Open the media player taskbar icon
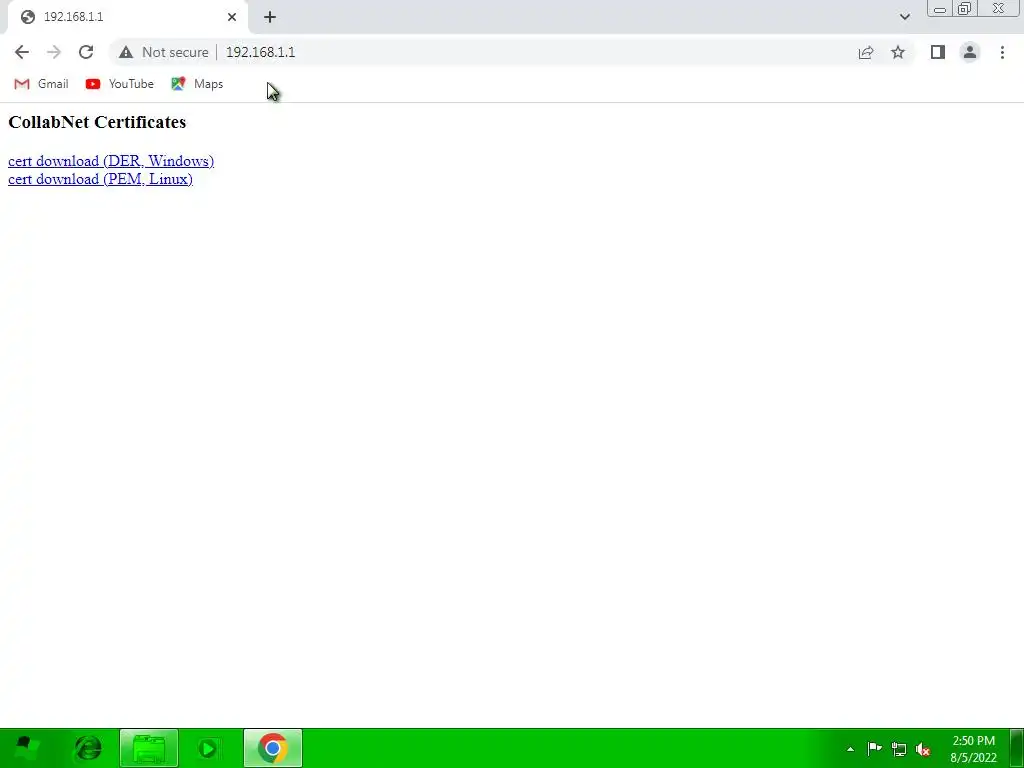 (x=209, y=748)
